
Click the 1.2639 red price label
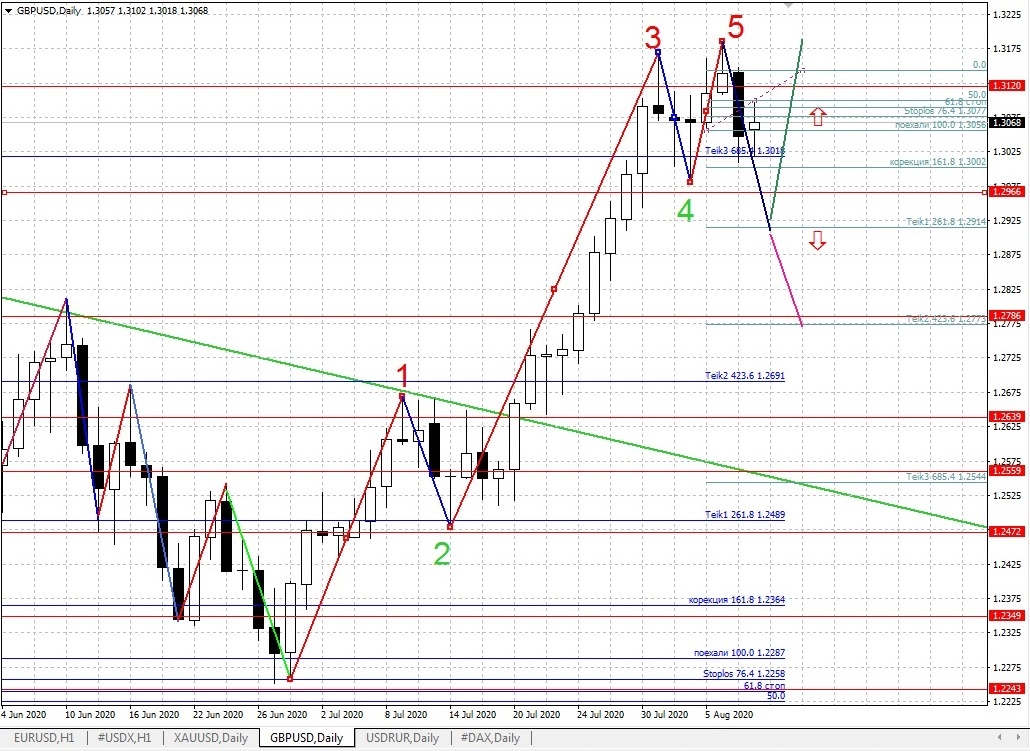point(1007,417)
